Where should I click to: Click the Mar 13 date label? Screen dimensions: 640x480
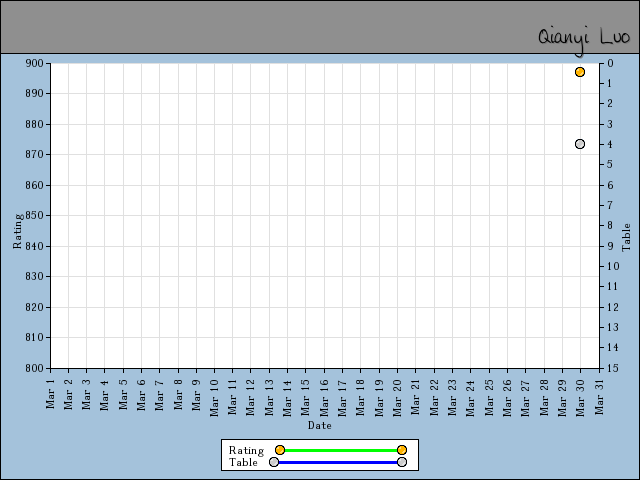(269, 398)
